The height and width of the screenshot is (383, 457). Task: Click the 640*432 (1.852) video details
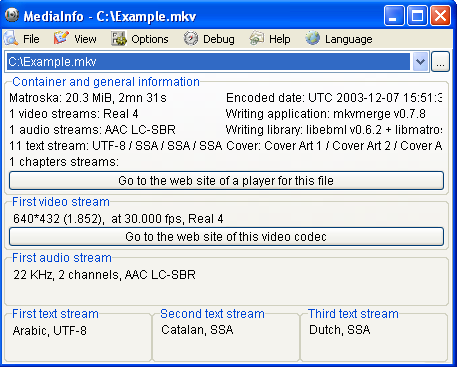(118, 219)
